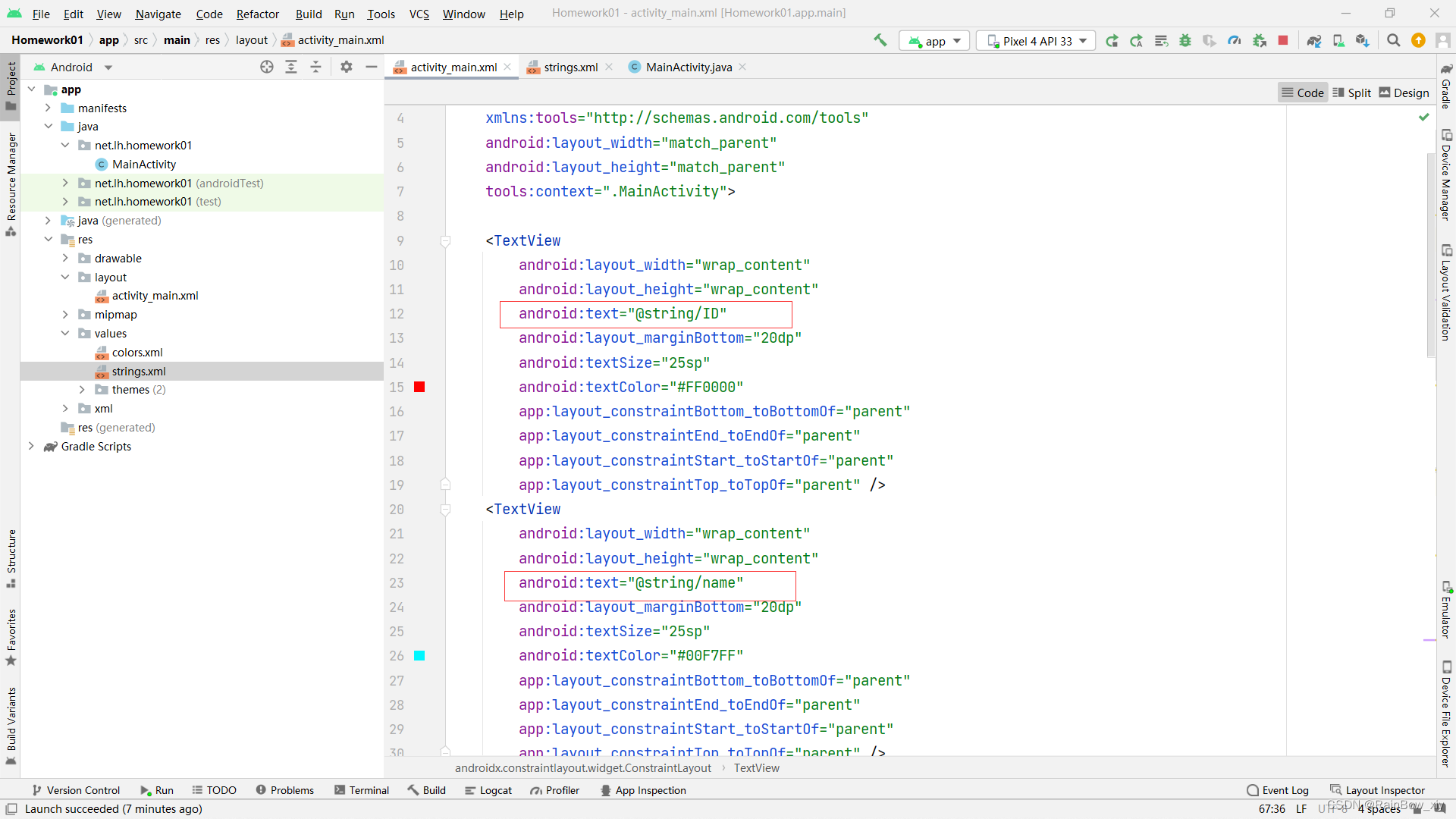Switch editor to Design mode

tap(1404, 92)
